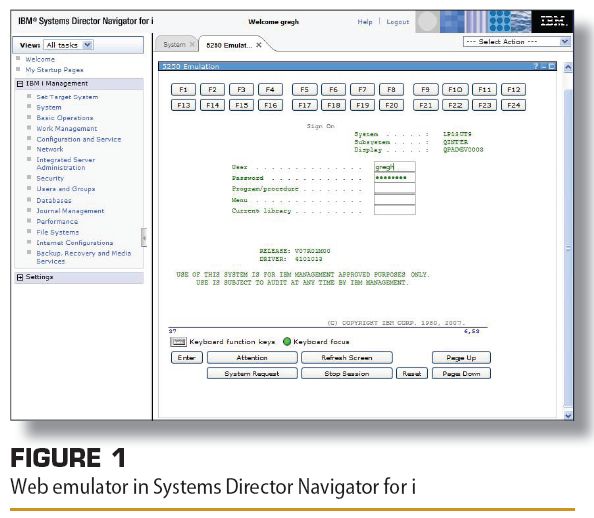Open File Systems

pos(58,232)
